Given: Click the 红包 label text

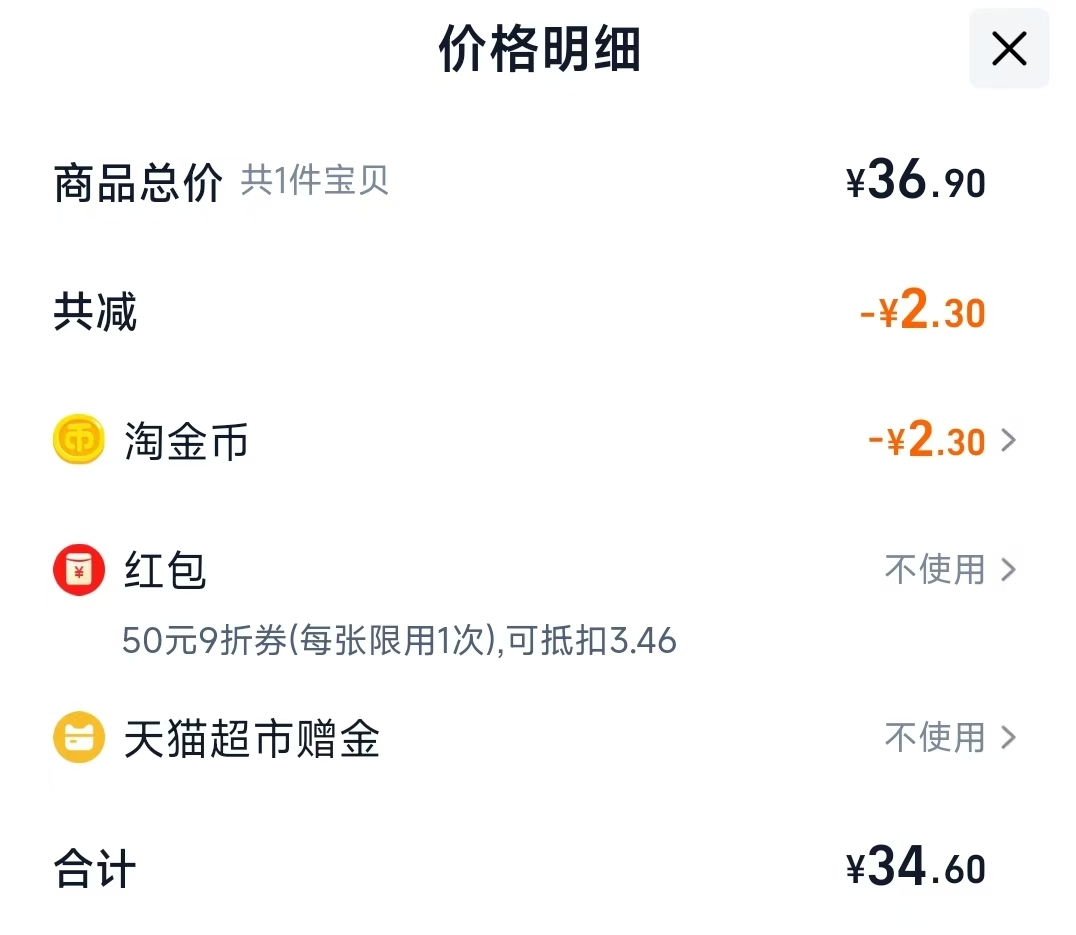Looking at the screenshot, I should coord(165,570).
